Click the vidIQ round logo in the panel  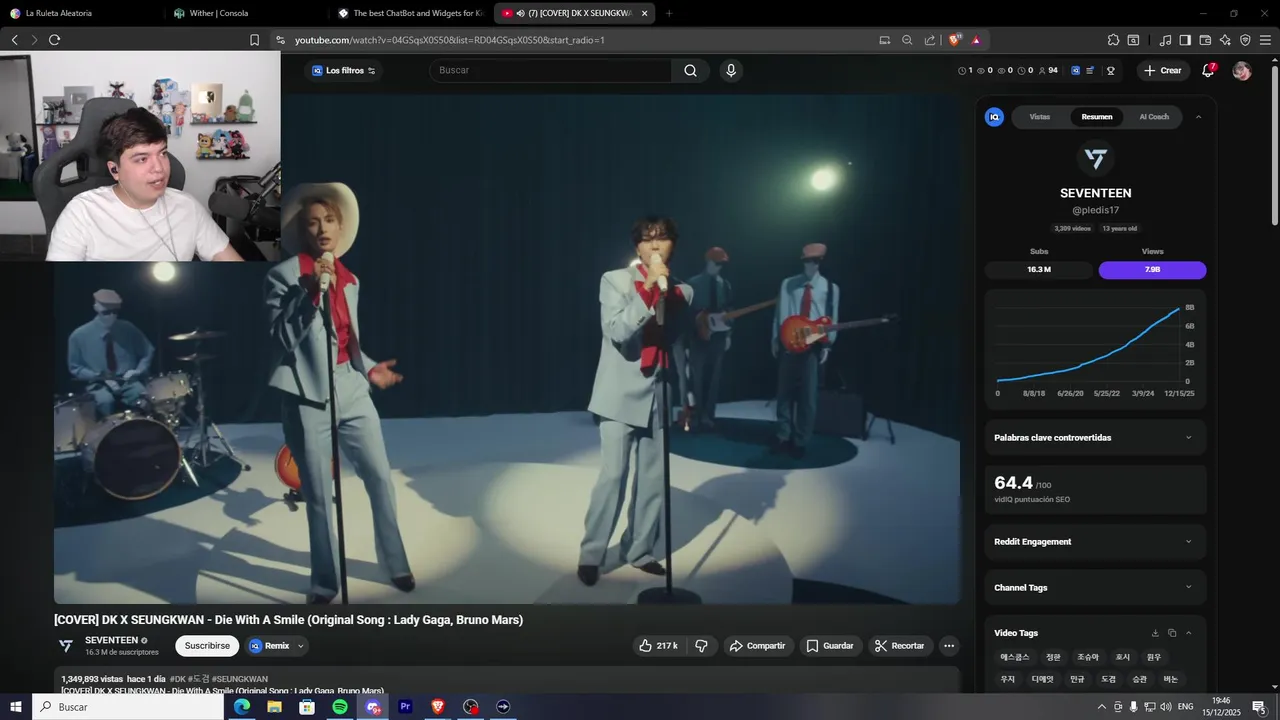994,117
